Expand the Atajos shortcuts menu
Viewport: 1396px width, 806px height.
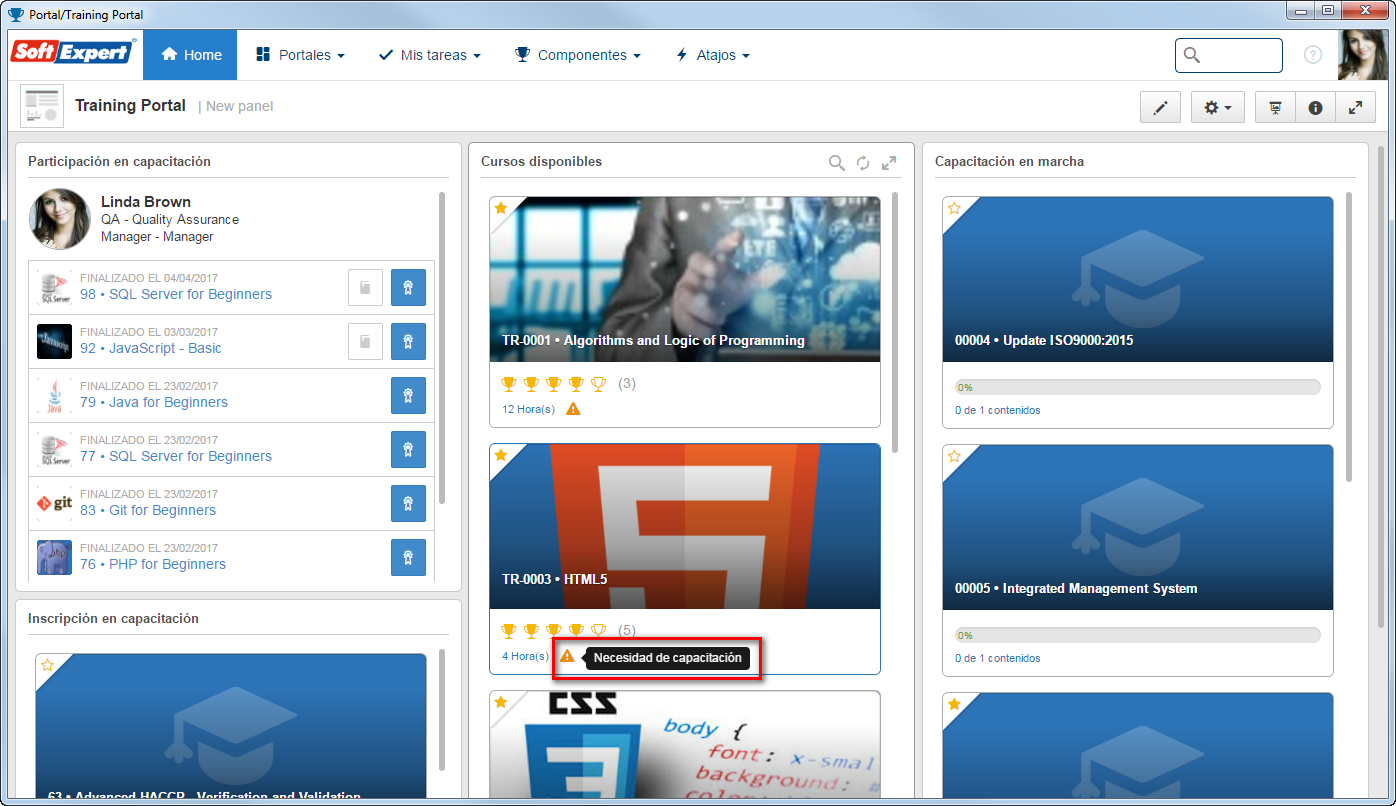(712, 55)
